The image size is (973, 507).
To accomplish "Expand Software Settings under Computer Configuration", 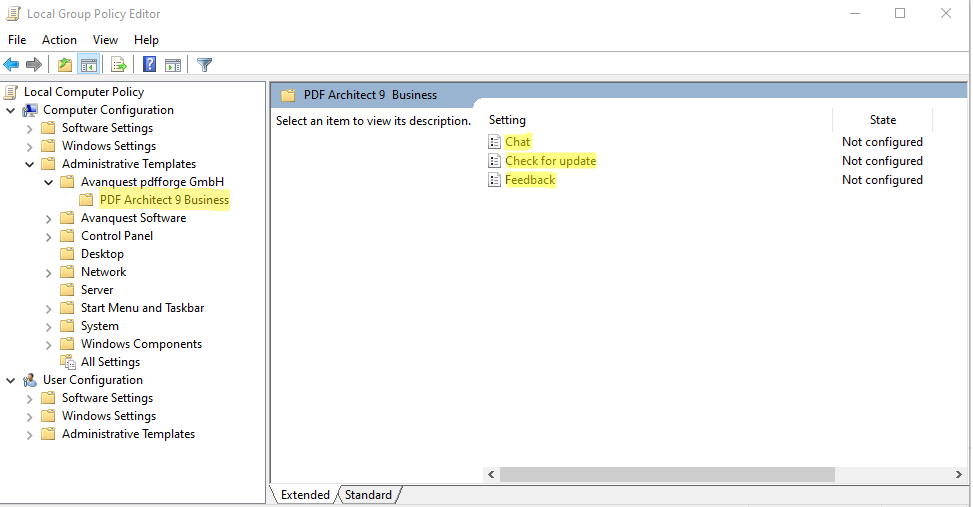I will point(29,129).
